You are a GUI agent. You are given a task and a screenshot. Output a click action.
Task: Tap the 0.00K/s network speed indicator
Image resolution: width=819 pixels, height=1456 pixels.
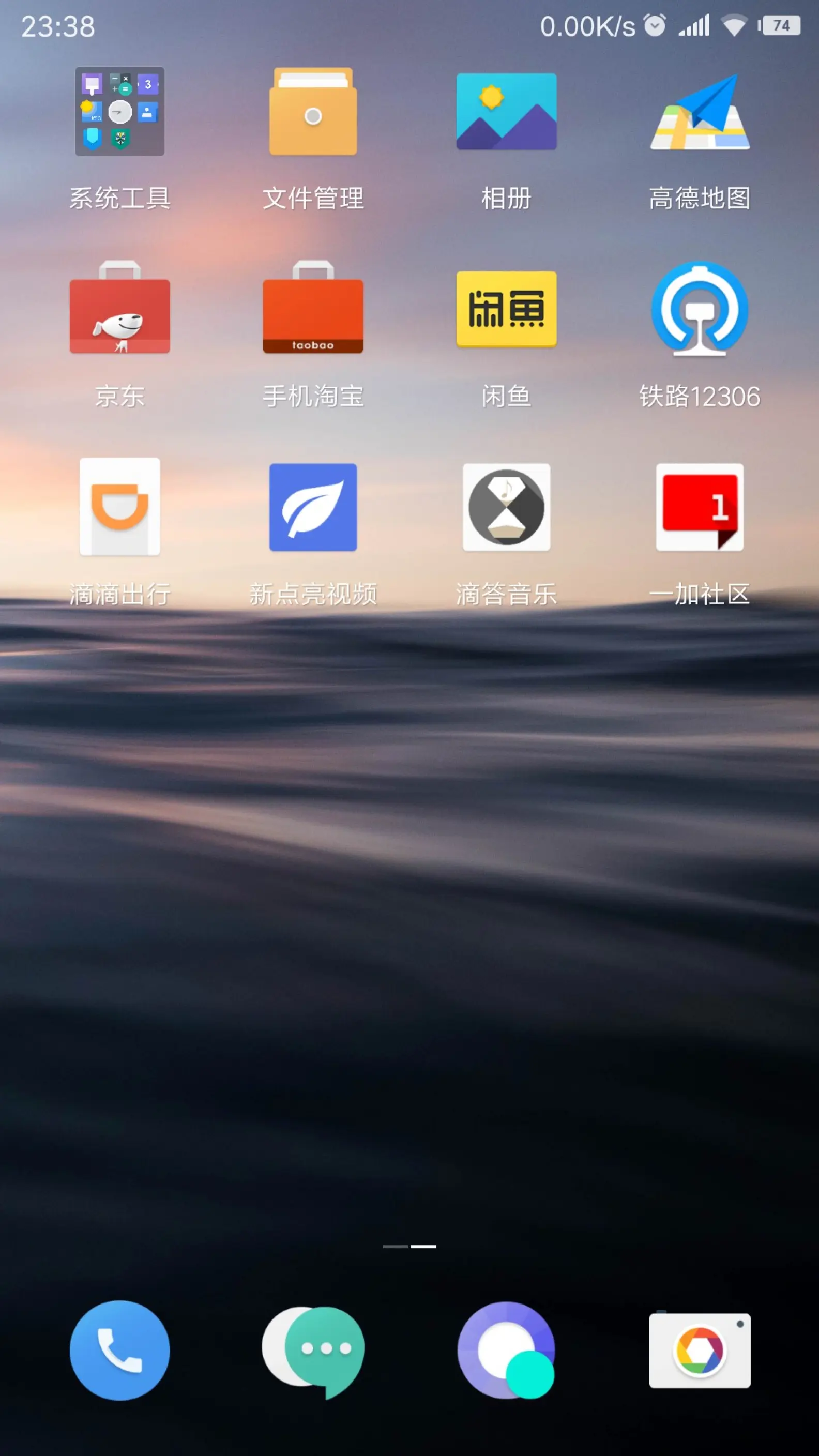click(588, 26)
